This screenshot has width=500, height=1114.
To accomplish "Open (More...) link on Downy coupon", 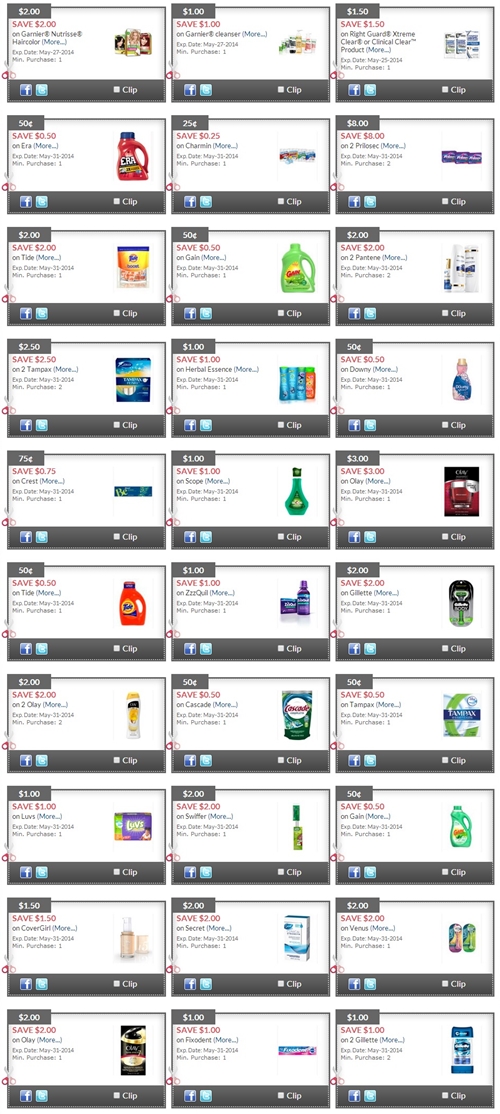I will click(x=386, y=369).
